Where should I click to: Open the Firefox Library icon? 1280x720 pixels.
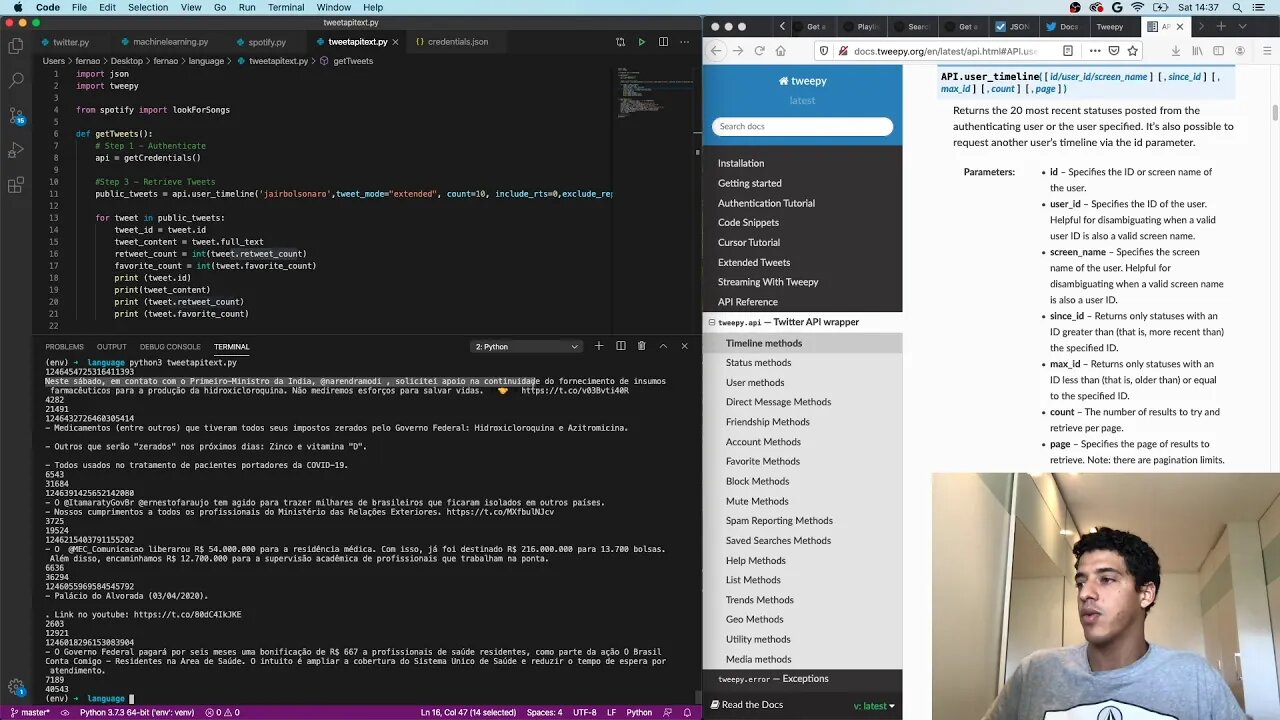[x=1197, y=51]
